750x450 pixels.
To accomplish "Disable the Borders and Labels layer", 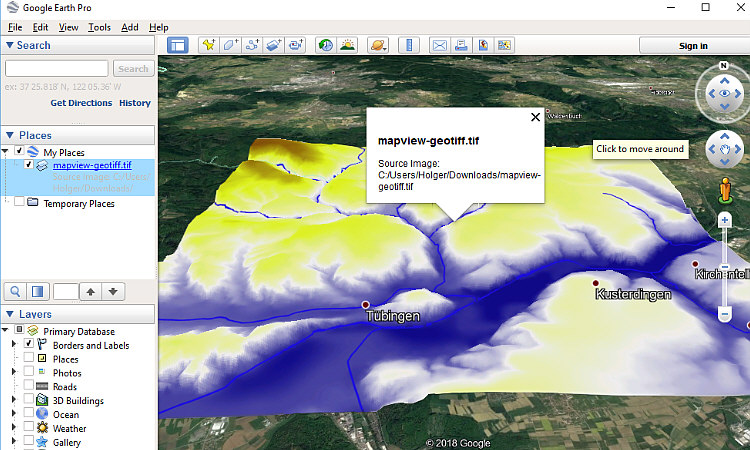I will click(29, 343).
